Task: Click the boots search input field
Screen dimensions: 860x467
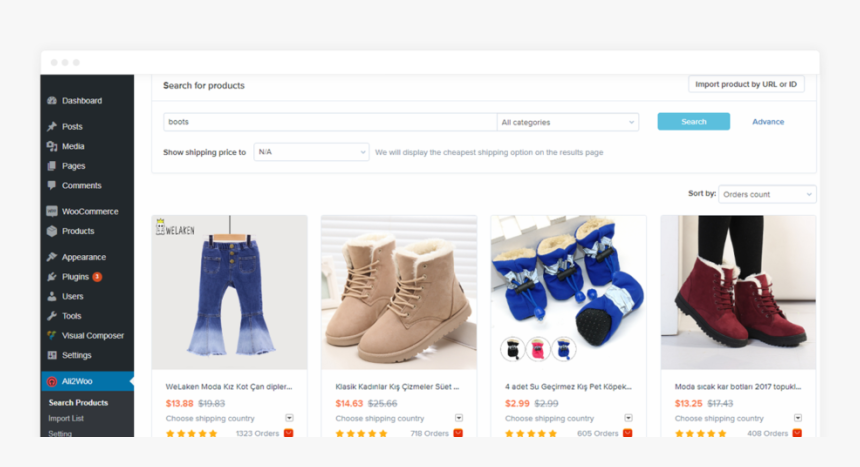Action: click(329, 122)
